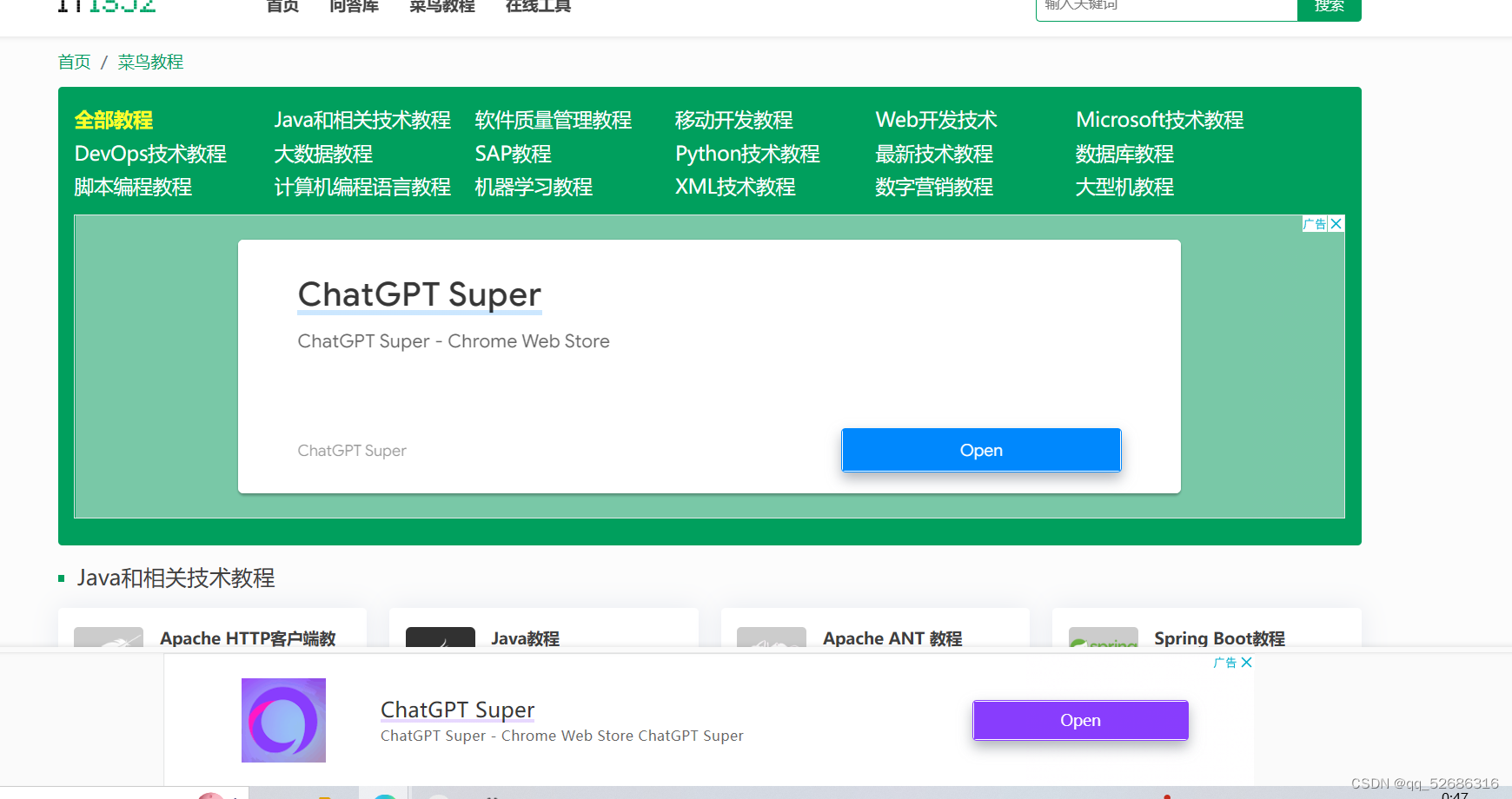Click ChatGPT Super title in bottom ad
Screen dimensions: 1512x799
(458, 710)
